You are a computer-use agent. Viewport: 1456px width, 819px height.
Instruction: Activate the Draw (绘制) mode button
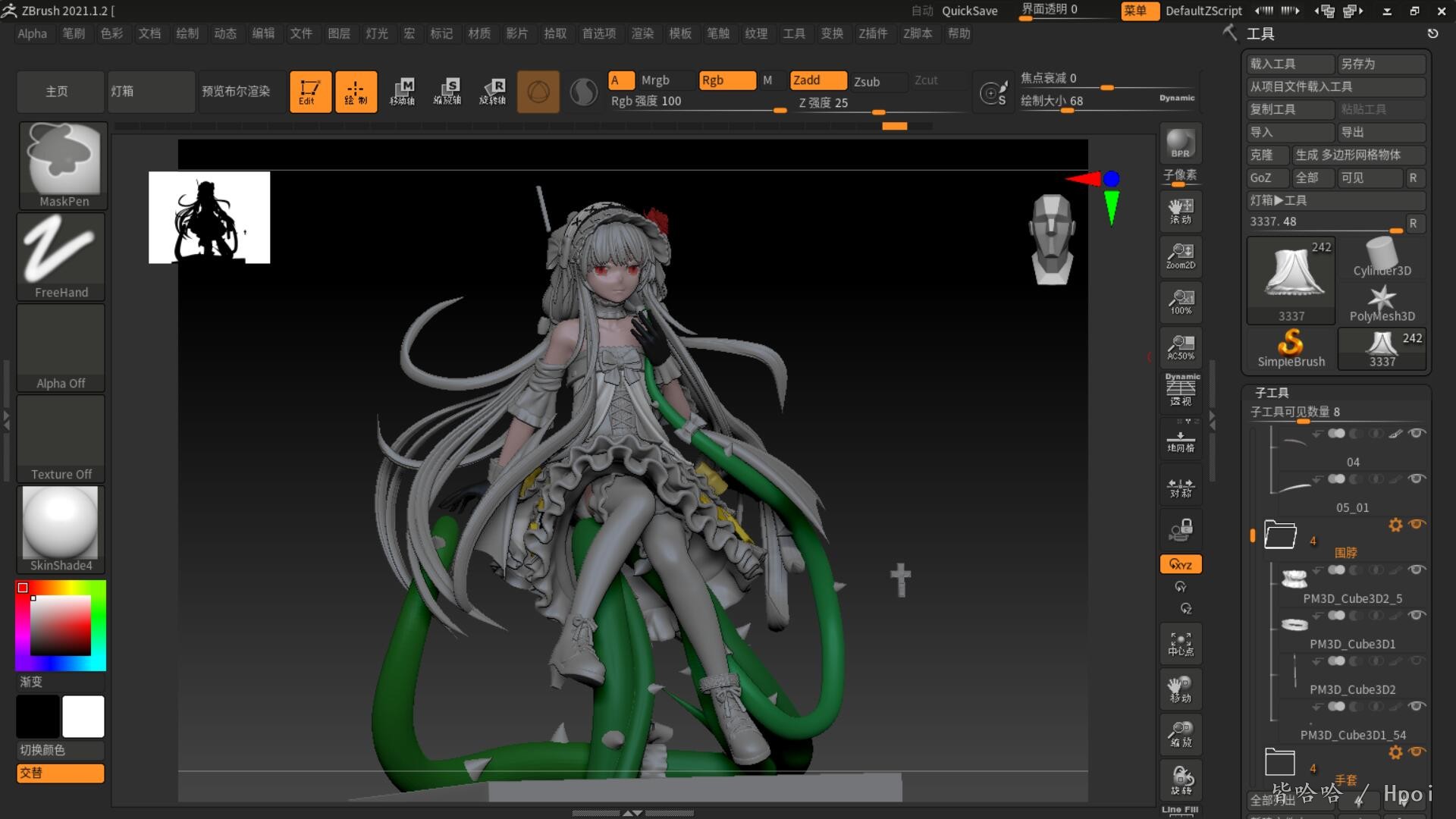coord(356,92)
